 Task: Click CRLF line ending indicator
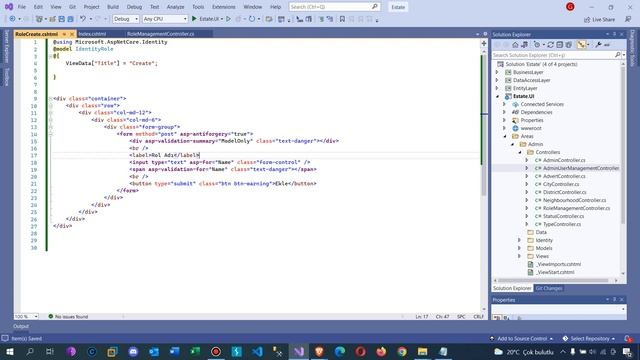[x=478, y=316]
